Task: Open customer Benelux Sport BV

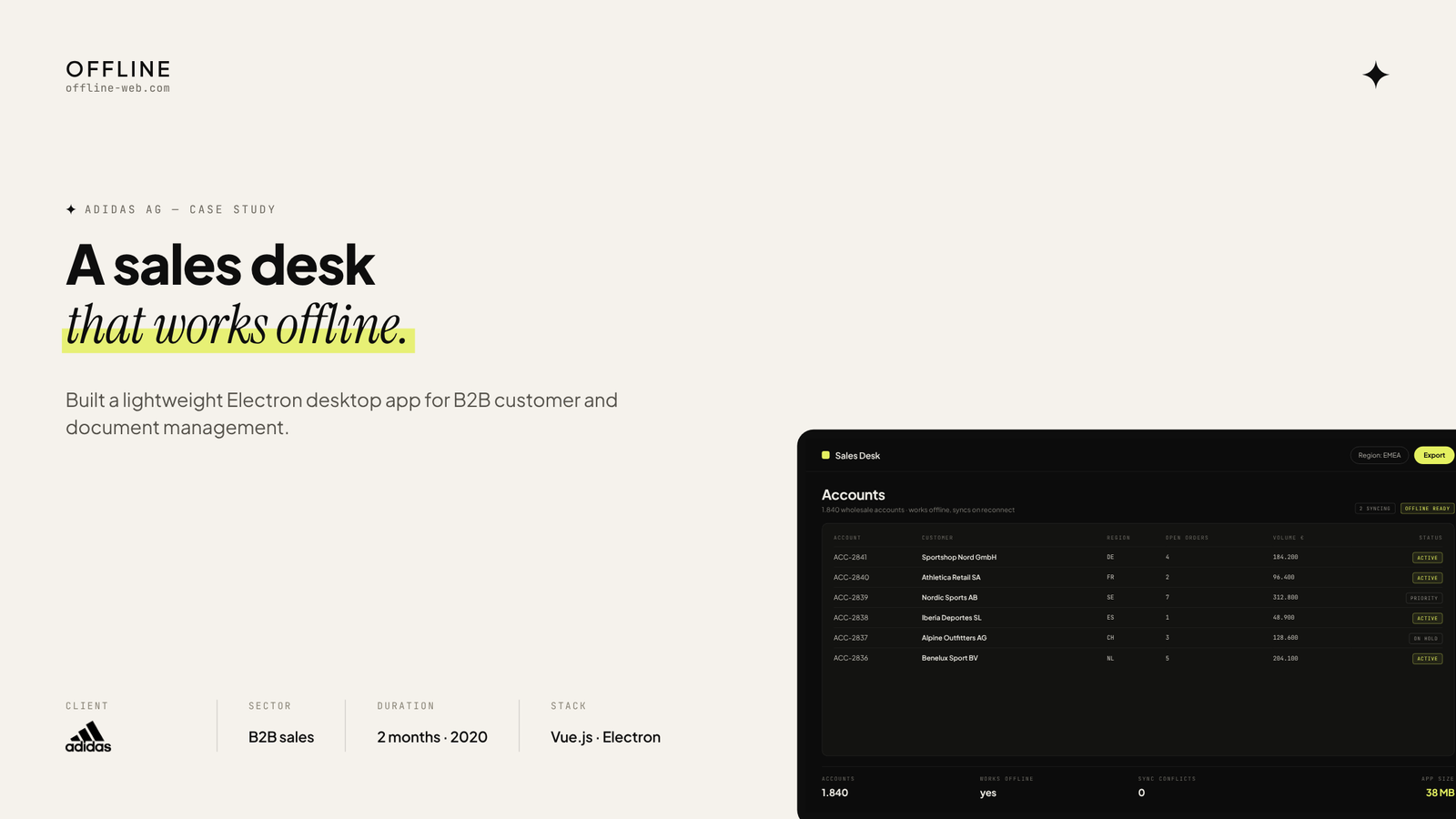Action: pyautogui.click(x=950, y=658)
